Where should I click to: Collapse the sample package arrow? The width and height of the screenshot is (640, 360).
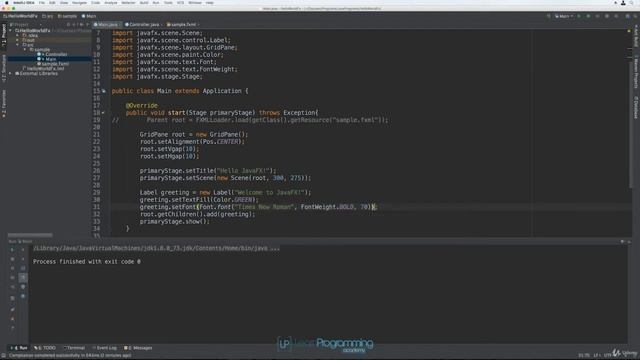(24, 50)
